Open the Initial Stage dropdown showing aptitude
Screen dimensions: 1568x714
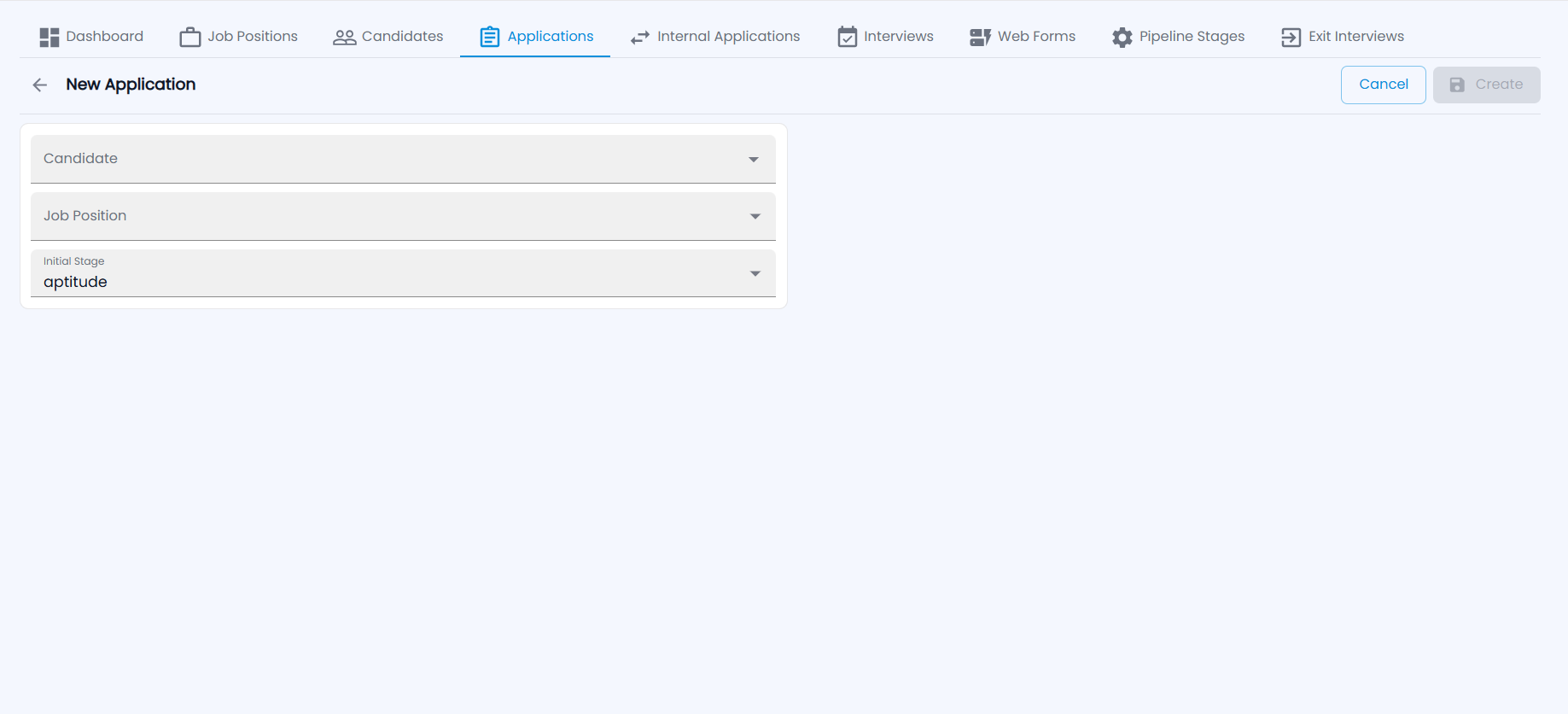pos(403,273)
